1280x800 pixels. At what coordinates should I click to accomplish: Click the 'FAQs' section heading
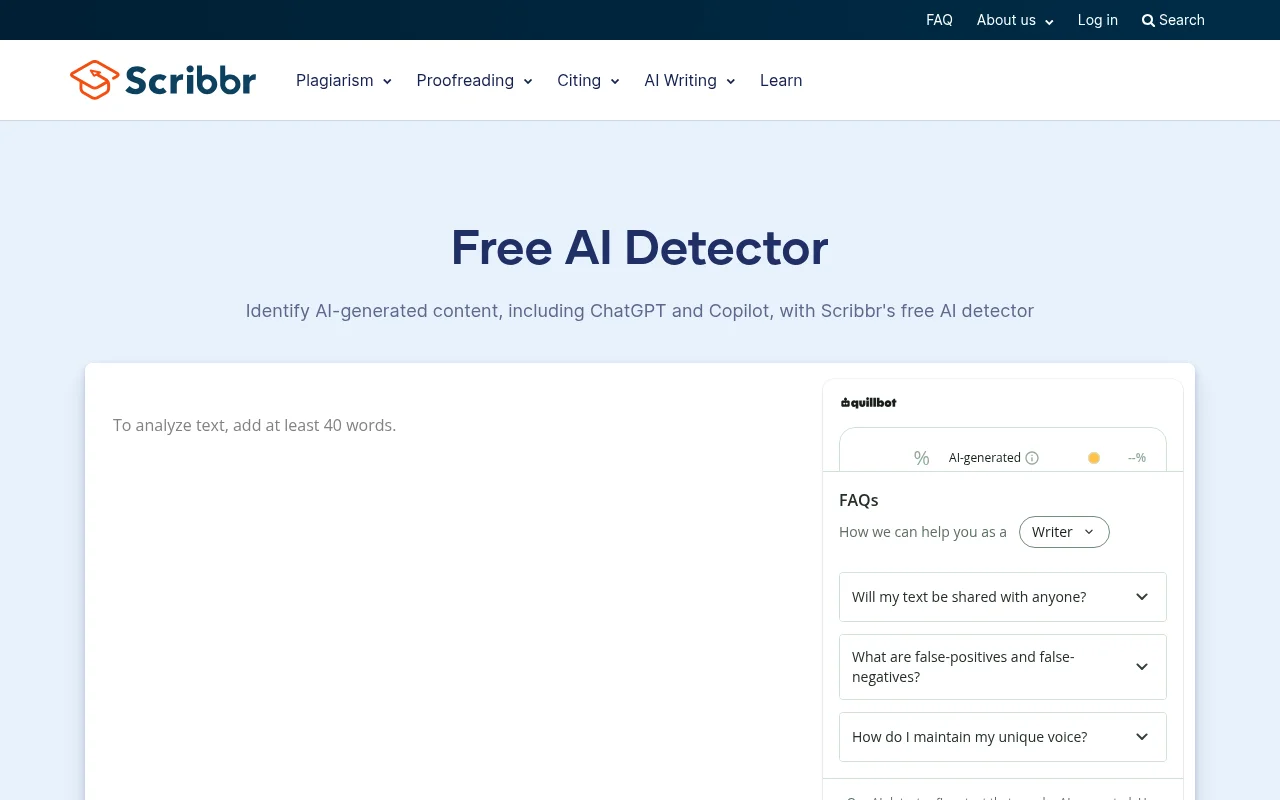(x=859, y=500)
